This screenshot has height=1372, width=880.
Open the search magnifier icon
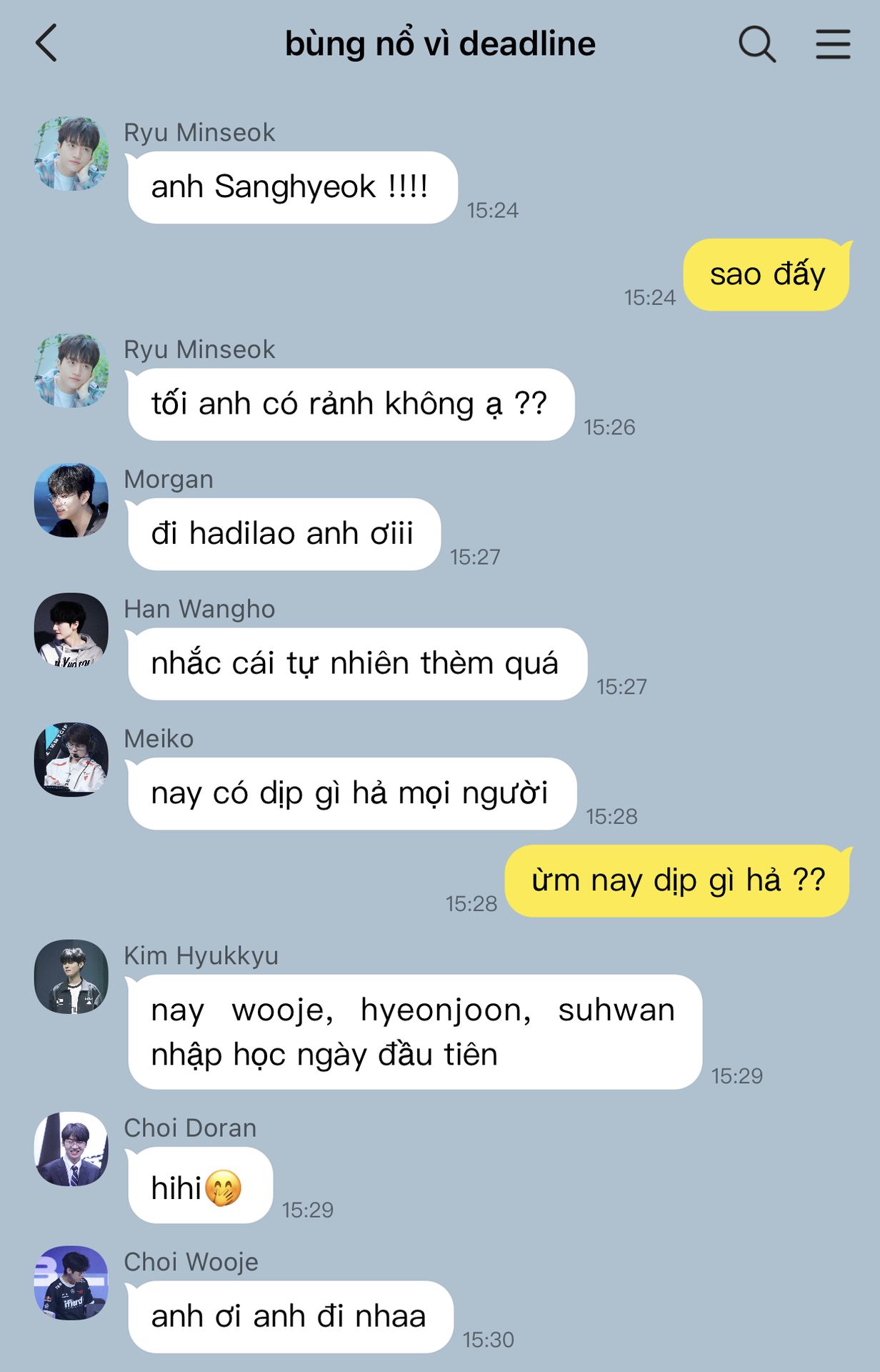click(x=757, y=44)
